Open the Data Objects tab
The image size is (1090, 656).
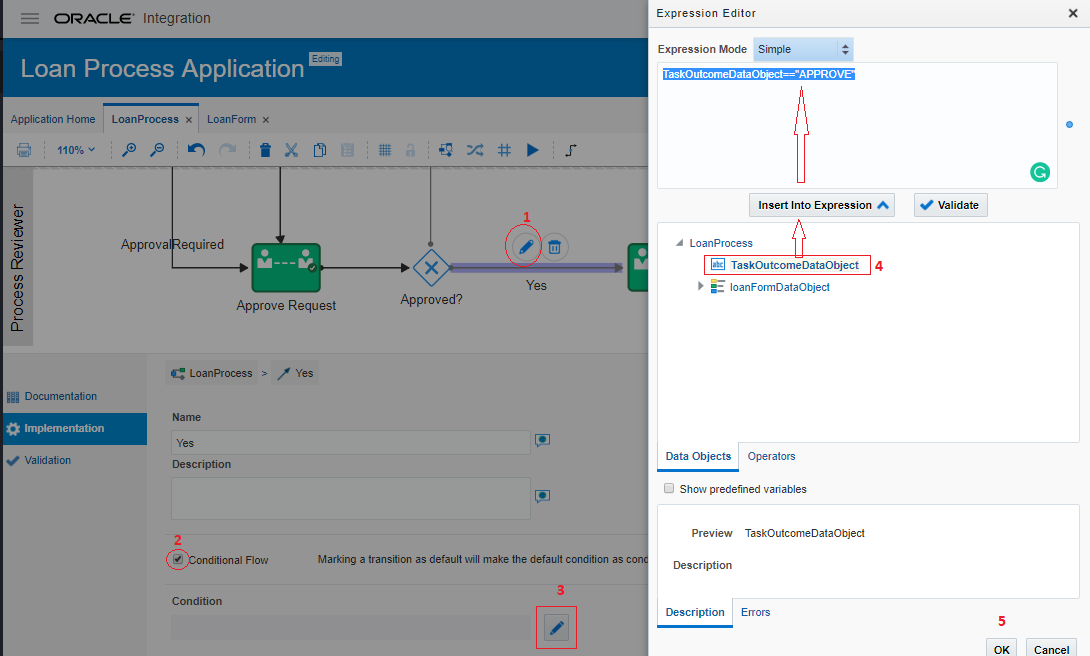point(698,457)
